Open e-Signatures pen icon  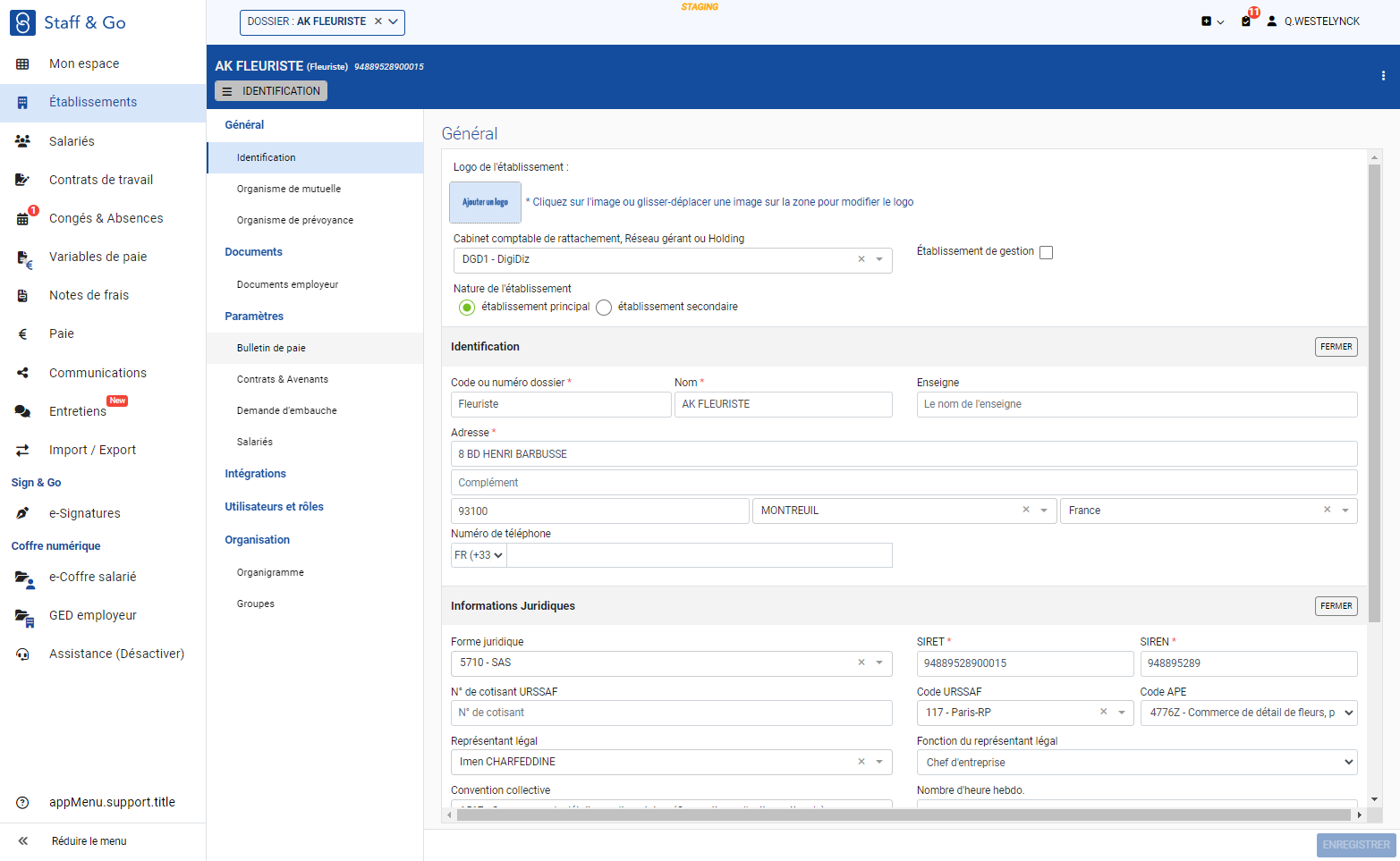[22, 513]
